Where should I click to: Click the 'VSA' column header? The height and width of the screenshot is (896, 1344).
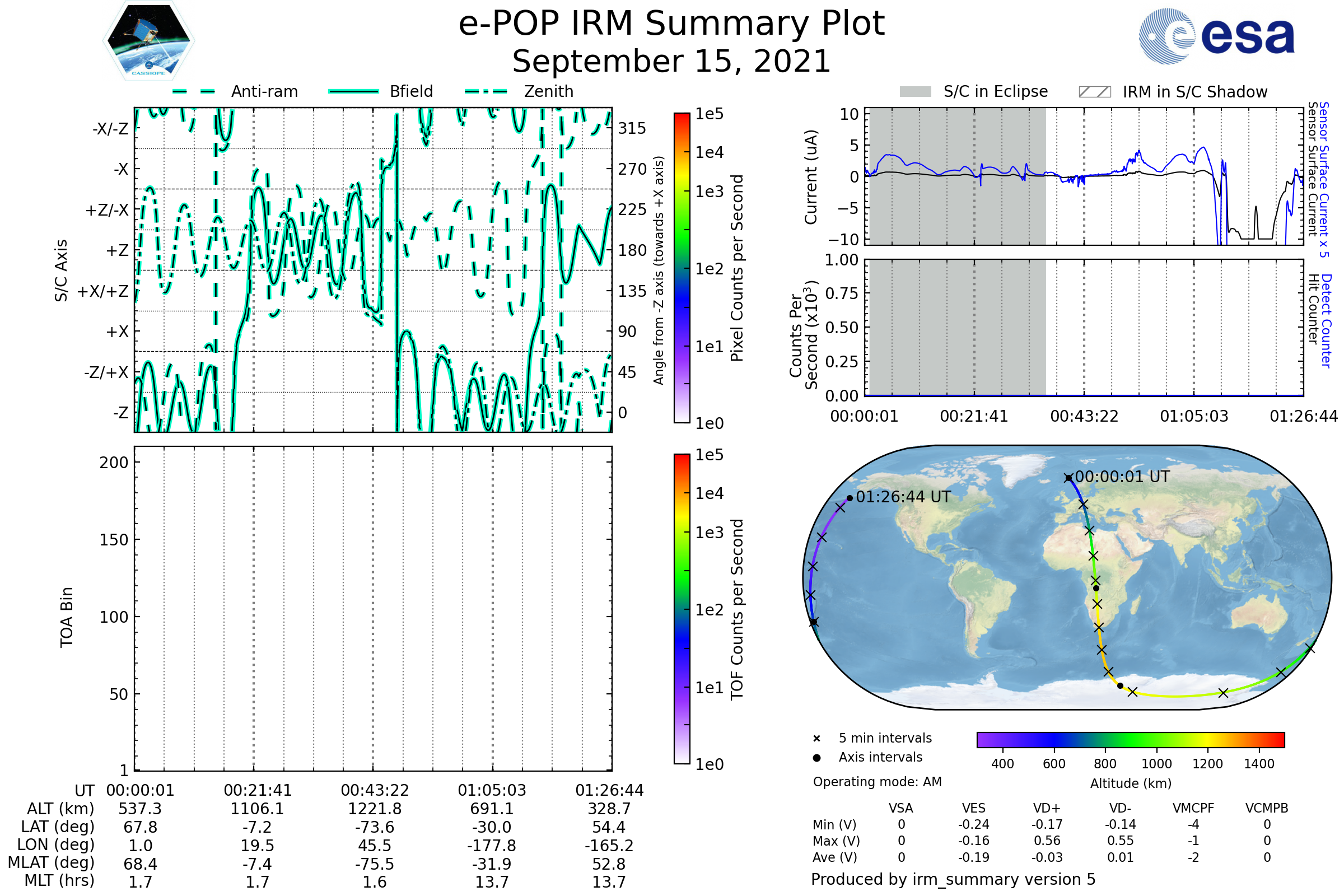[901, 808]
